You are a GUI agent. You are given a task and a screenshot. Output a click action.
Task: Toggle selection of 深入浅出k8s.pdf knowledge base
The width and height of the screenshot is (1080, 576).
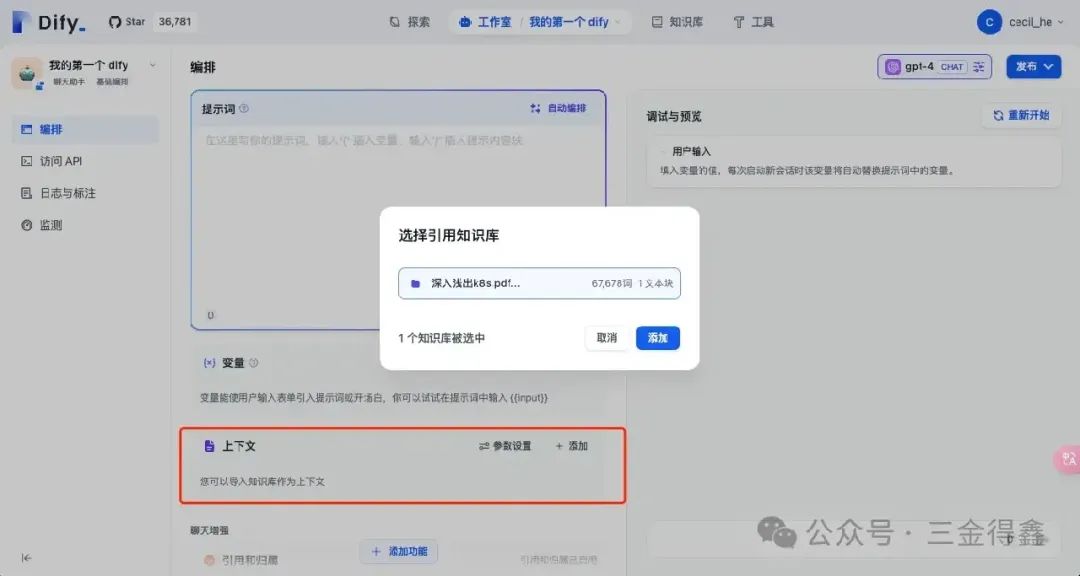(x=539, y=283)
